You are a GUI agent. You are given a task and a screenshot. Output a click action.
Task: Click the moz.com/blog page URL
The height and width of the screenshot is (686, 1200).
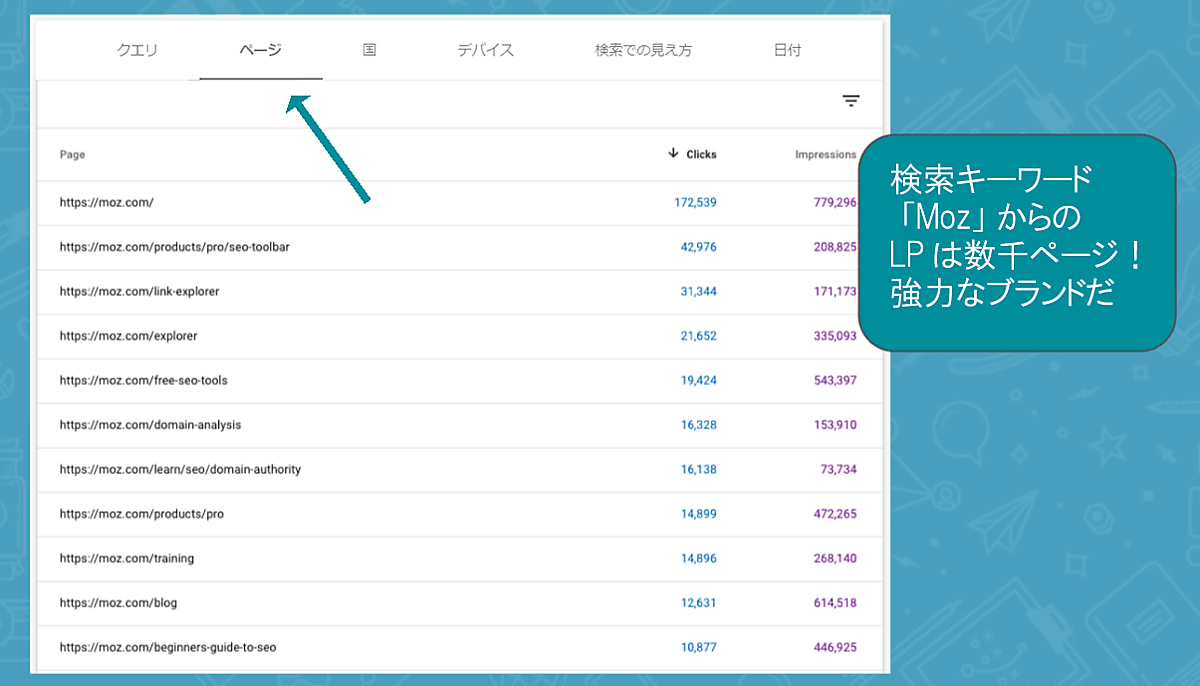point(118,603)
